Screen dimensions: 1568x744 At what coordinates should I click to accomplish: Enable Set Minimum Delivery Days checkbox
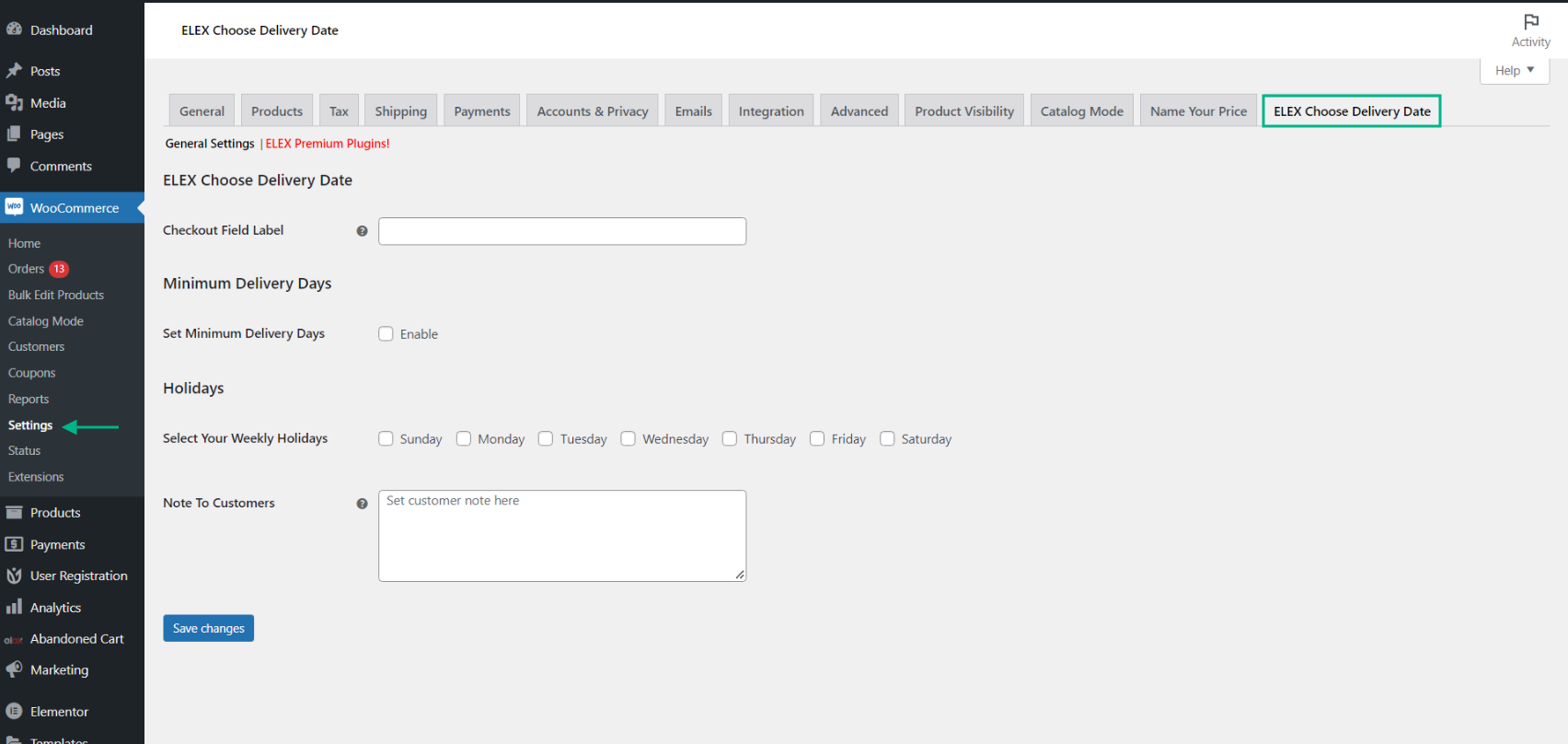386,334
